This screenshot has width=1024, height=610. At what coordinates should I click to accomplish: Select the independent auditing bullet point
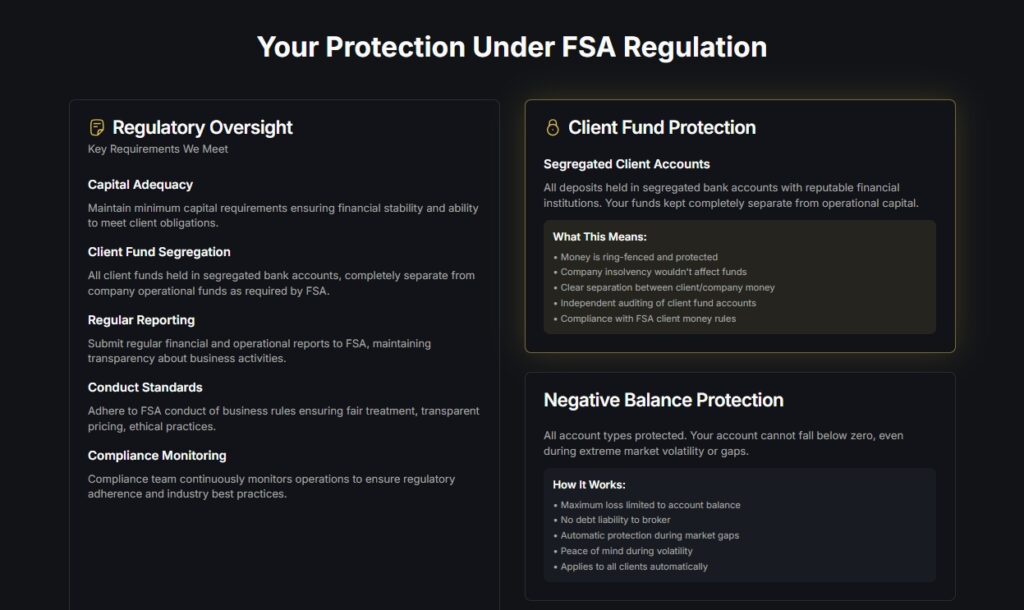pyautogui.click(x=658, y=303)
